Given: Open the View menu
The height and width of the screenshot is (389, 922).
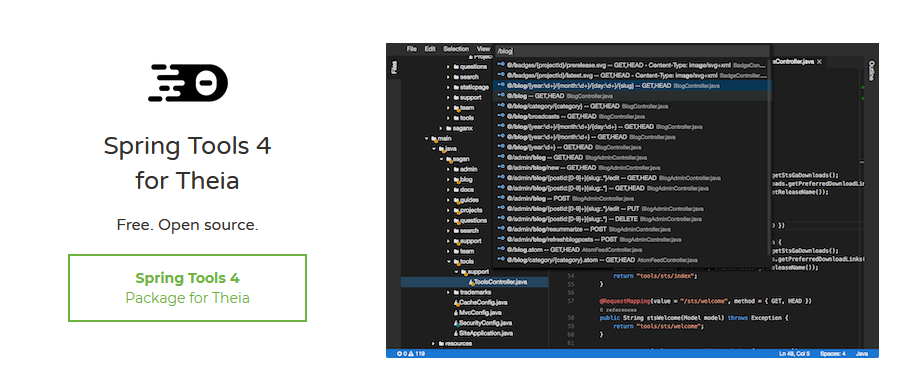Looking at the screenshot, I should [483, 49].
